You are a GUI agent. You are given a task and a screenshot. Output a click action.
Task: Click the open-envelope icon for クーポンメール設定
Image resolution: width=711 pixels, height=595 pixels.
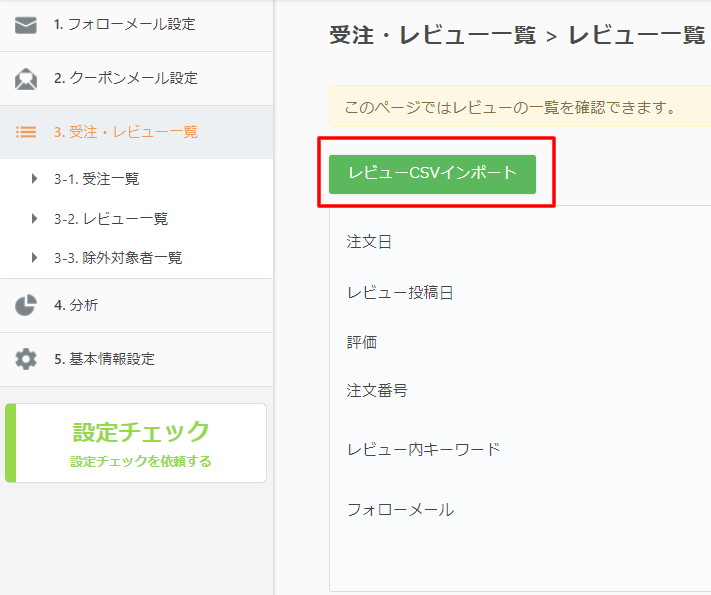point(26,79)
